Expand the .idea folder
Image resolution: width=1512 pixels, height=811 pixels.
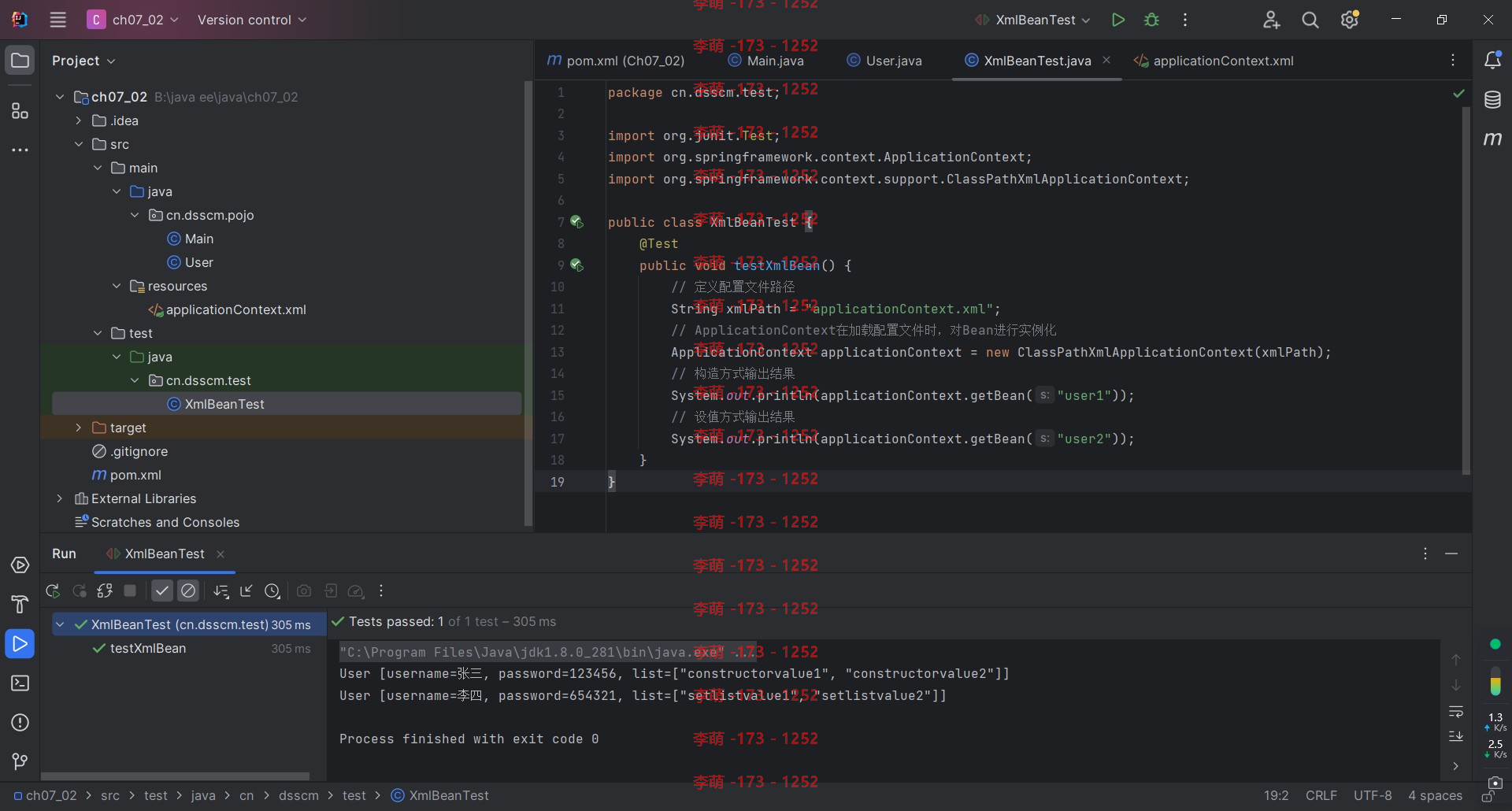79,120
